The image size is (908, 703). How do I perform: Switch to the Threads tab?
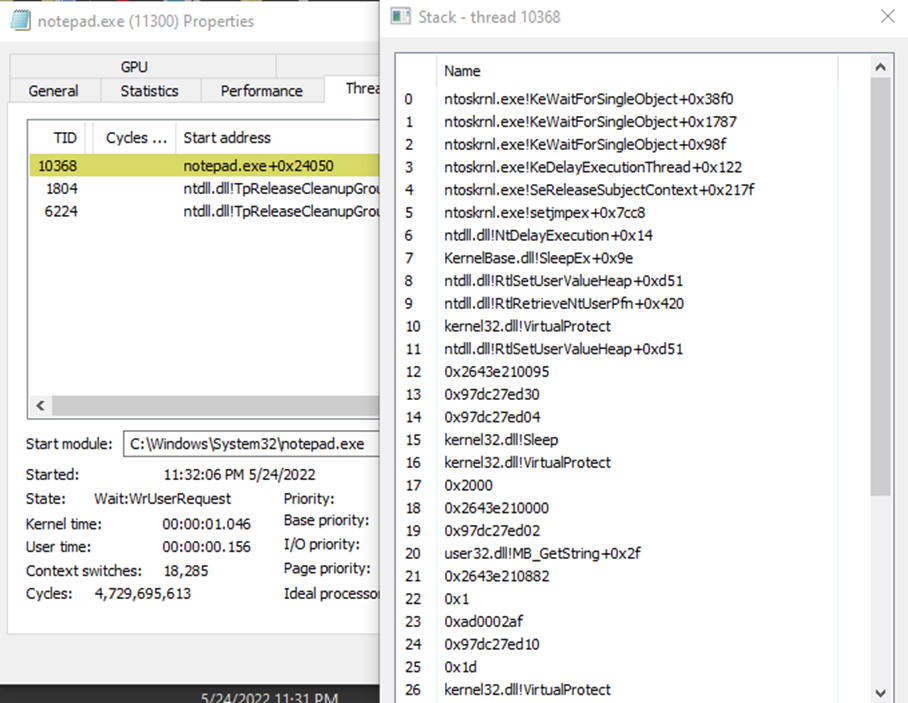(x=360, y=90)
